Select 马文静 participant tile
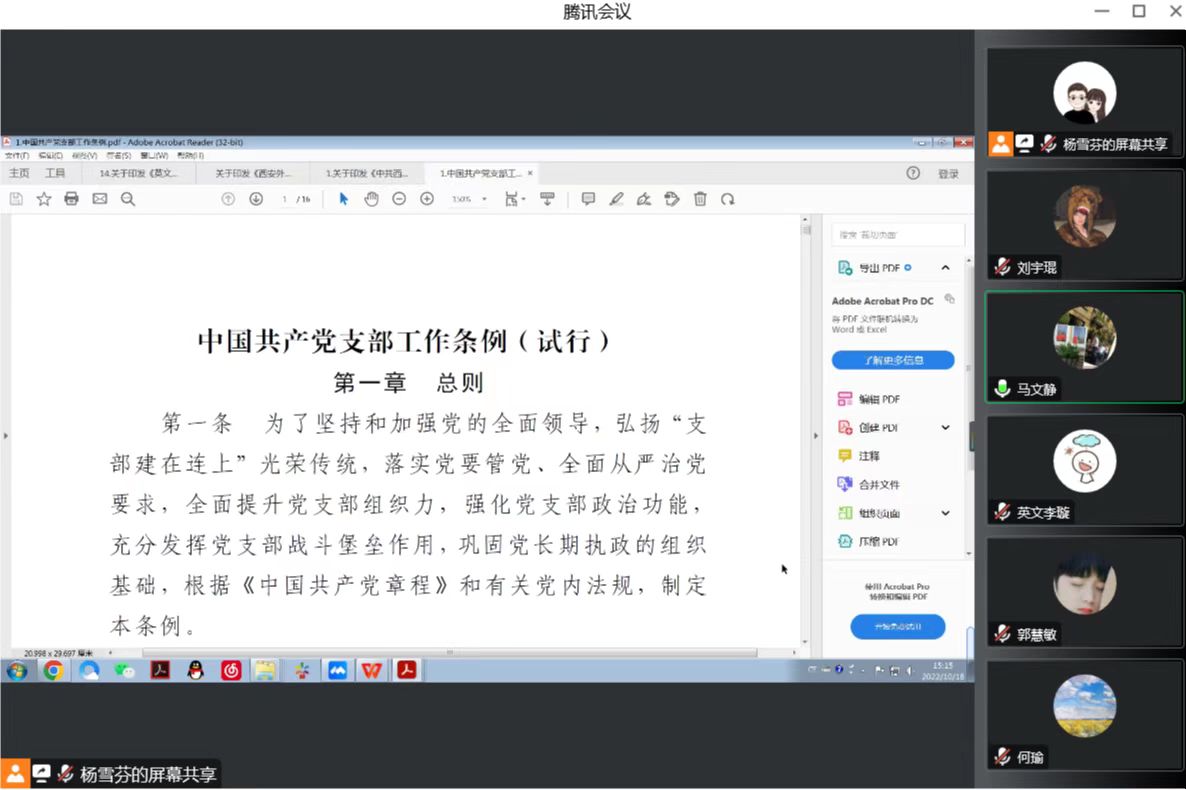1186x790 pixels. (x=1084, y=346)
